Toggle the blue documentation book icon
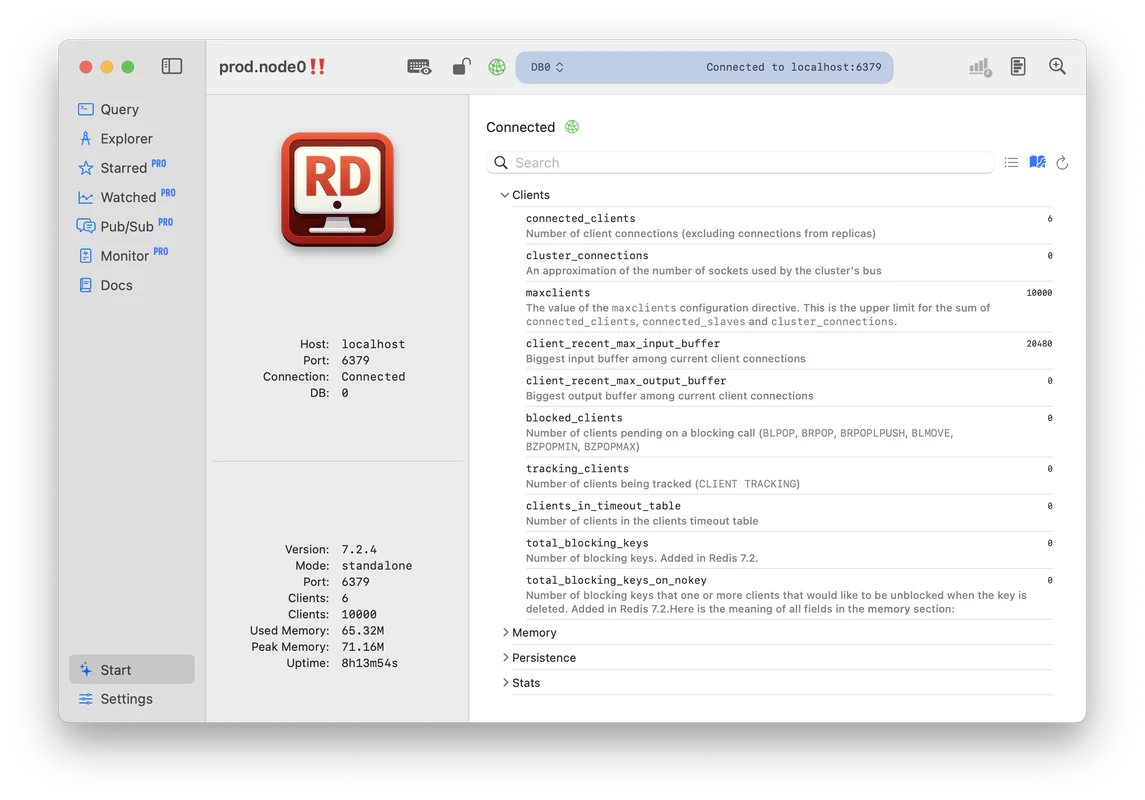1145x800 pixels. (x=1037, y=161)
